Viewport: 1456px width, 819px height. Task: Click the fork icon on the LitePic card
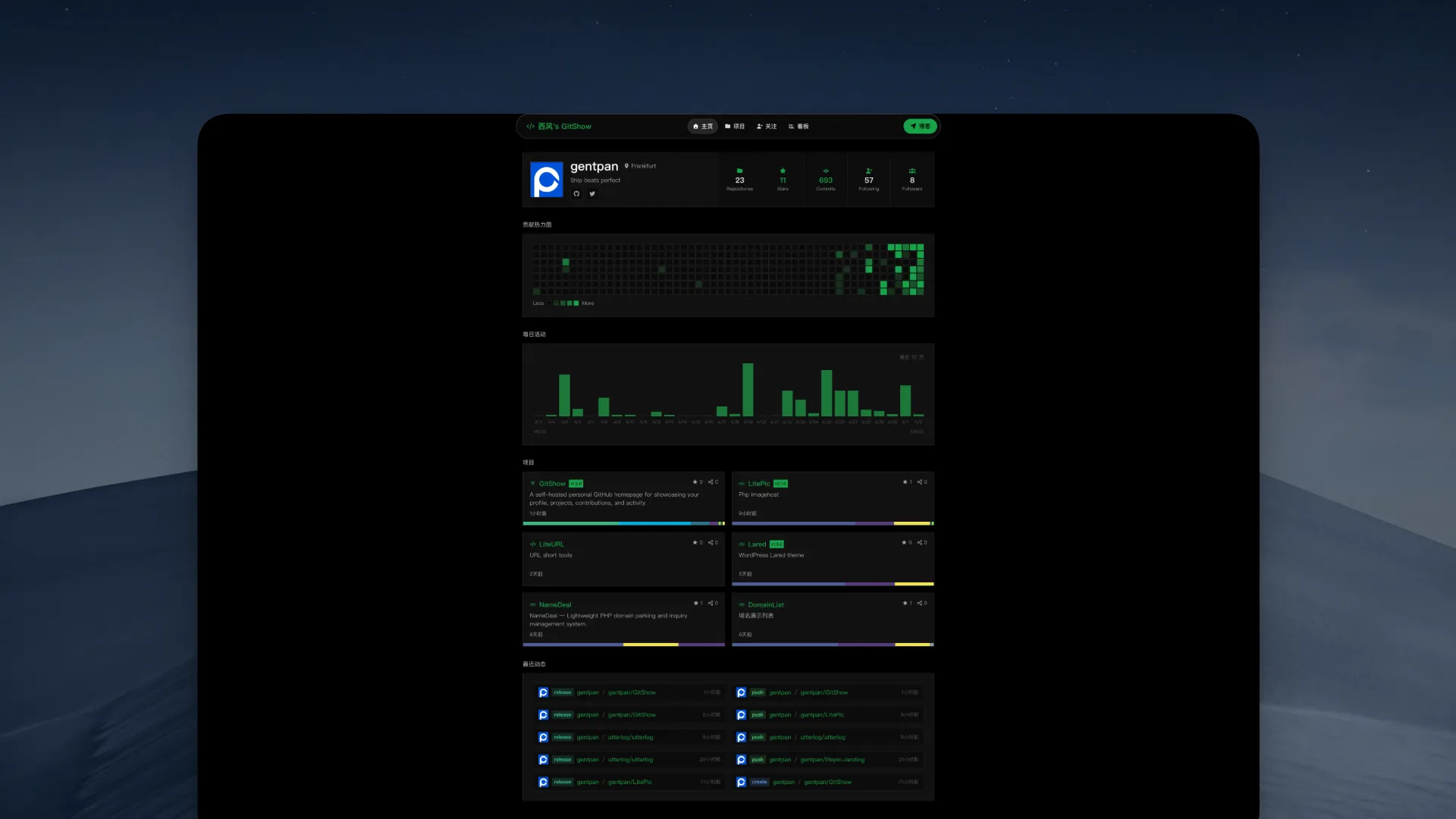click(920, 482)
